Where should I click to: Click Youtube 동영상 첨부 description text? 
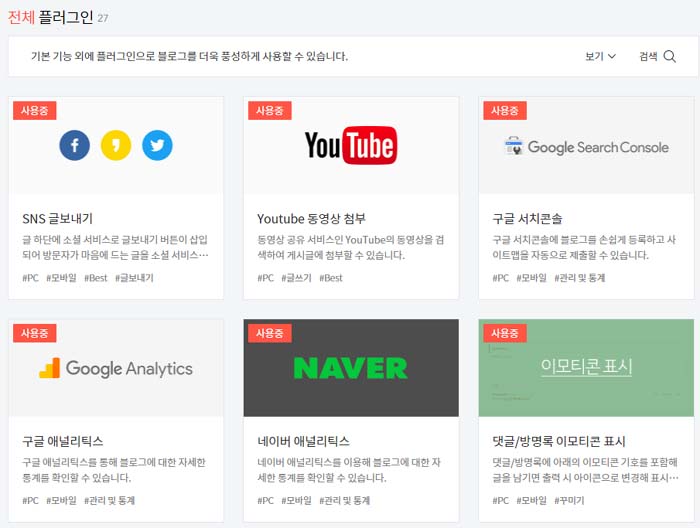point(350,247)
